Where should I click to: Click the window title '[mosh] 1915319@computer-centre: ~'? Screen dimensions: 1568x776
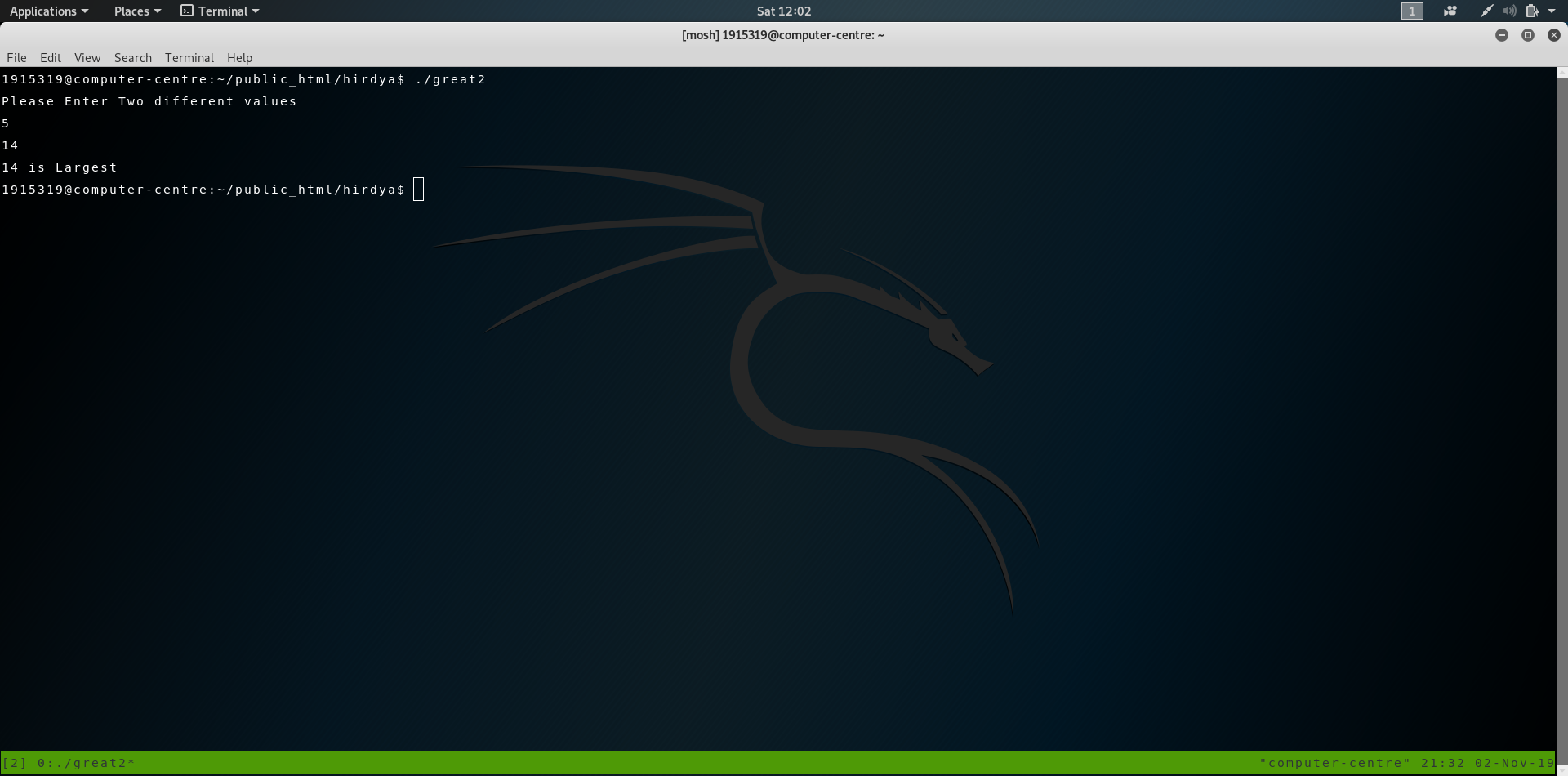(783, 35)
